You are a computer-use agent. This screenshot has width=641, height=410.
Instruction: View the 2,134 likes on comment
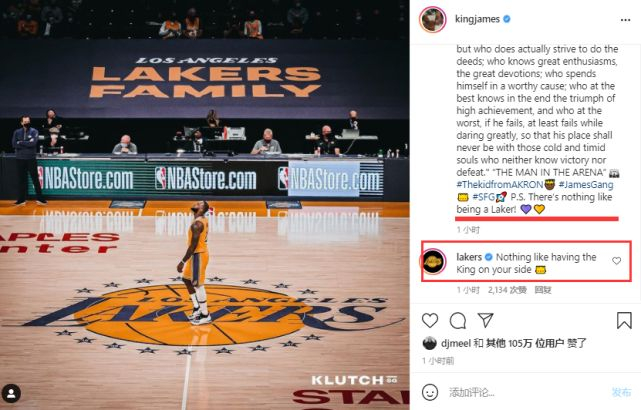(x=507, y=290)
